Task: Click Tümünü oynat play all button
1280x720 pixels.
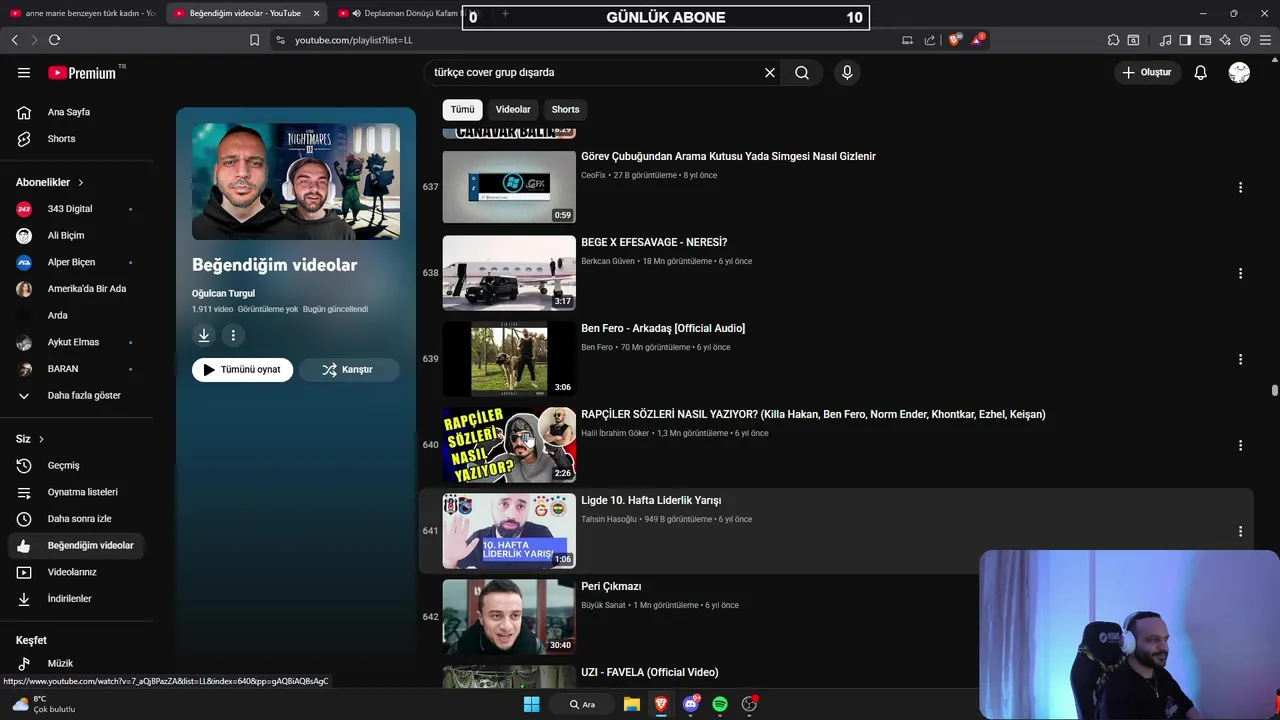Action: 242,369
